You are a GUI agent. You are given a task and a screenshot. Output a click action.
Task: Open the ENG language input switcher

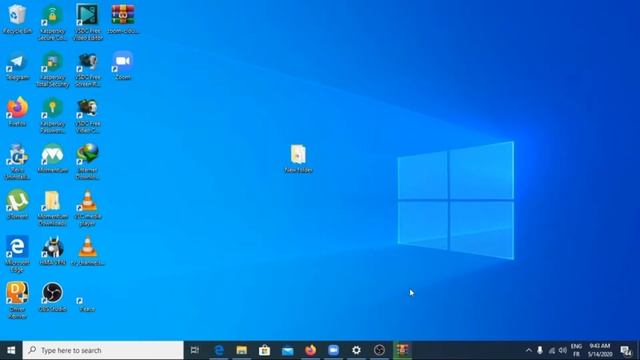point(576,350)
